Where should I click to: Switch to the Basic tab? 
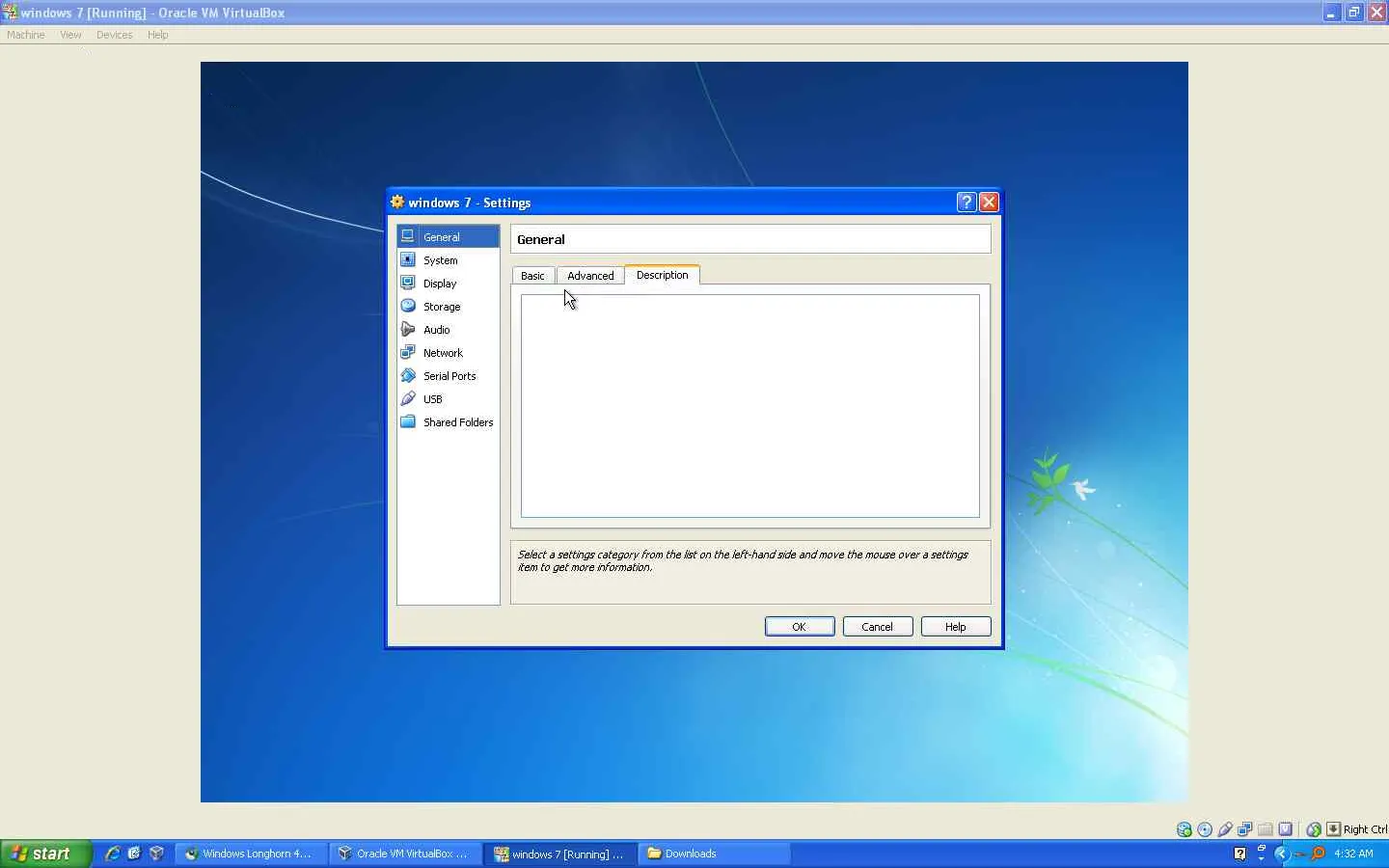pos(532,276)
